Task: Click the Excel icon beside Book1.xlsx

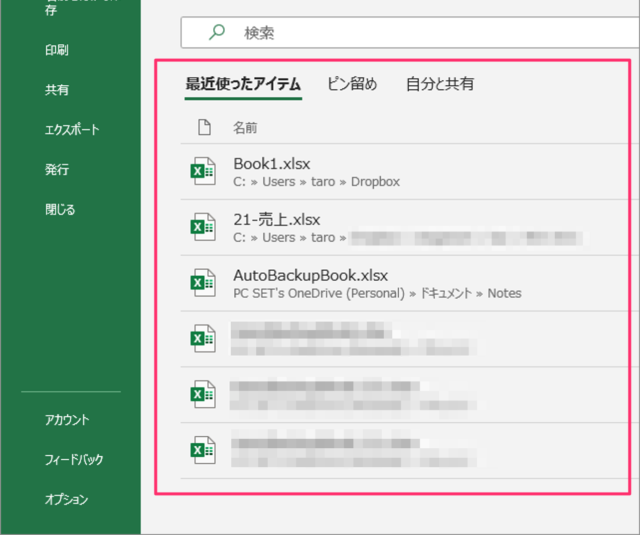Action: pyautogui.click(x=203, y=172)
